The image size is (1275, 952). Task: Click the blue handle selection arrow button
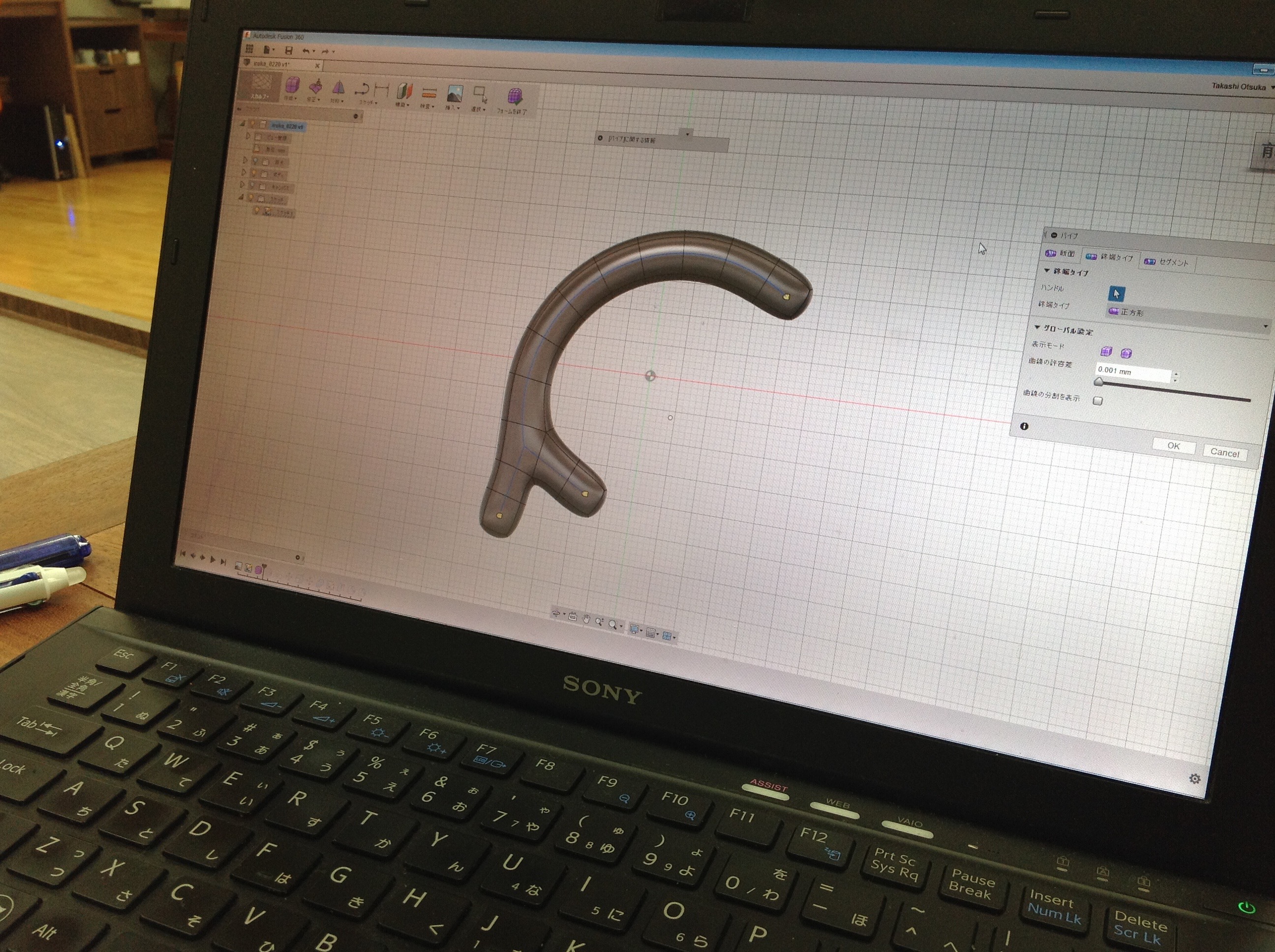(1116, 294)
